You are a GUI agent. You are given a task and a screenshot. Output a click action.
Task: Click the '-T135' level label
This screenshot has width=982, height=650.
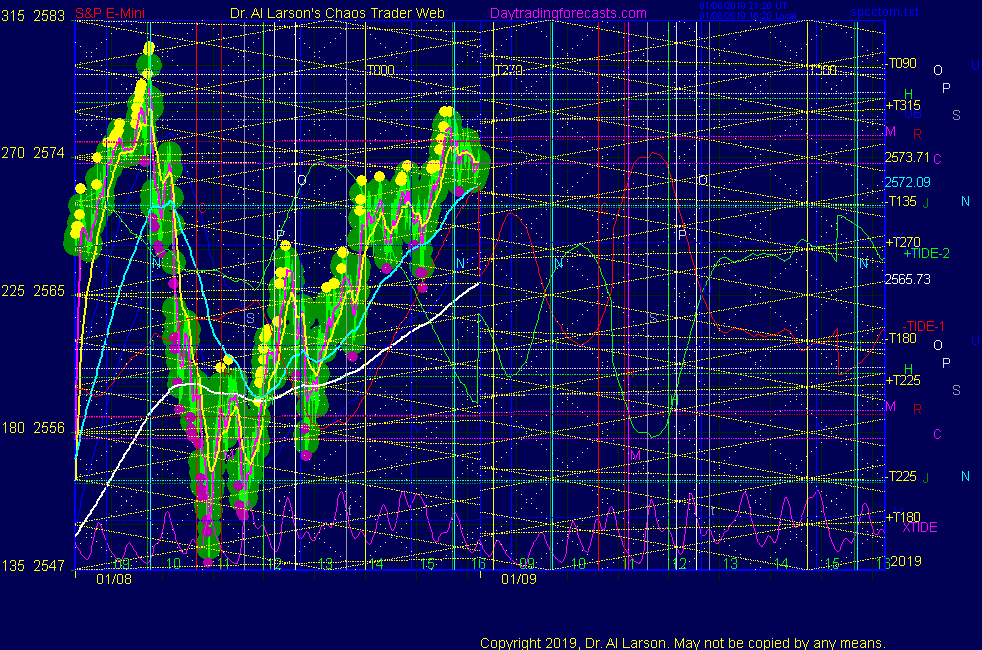coord(901,201)
